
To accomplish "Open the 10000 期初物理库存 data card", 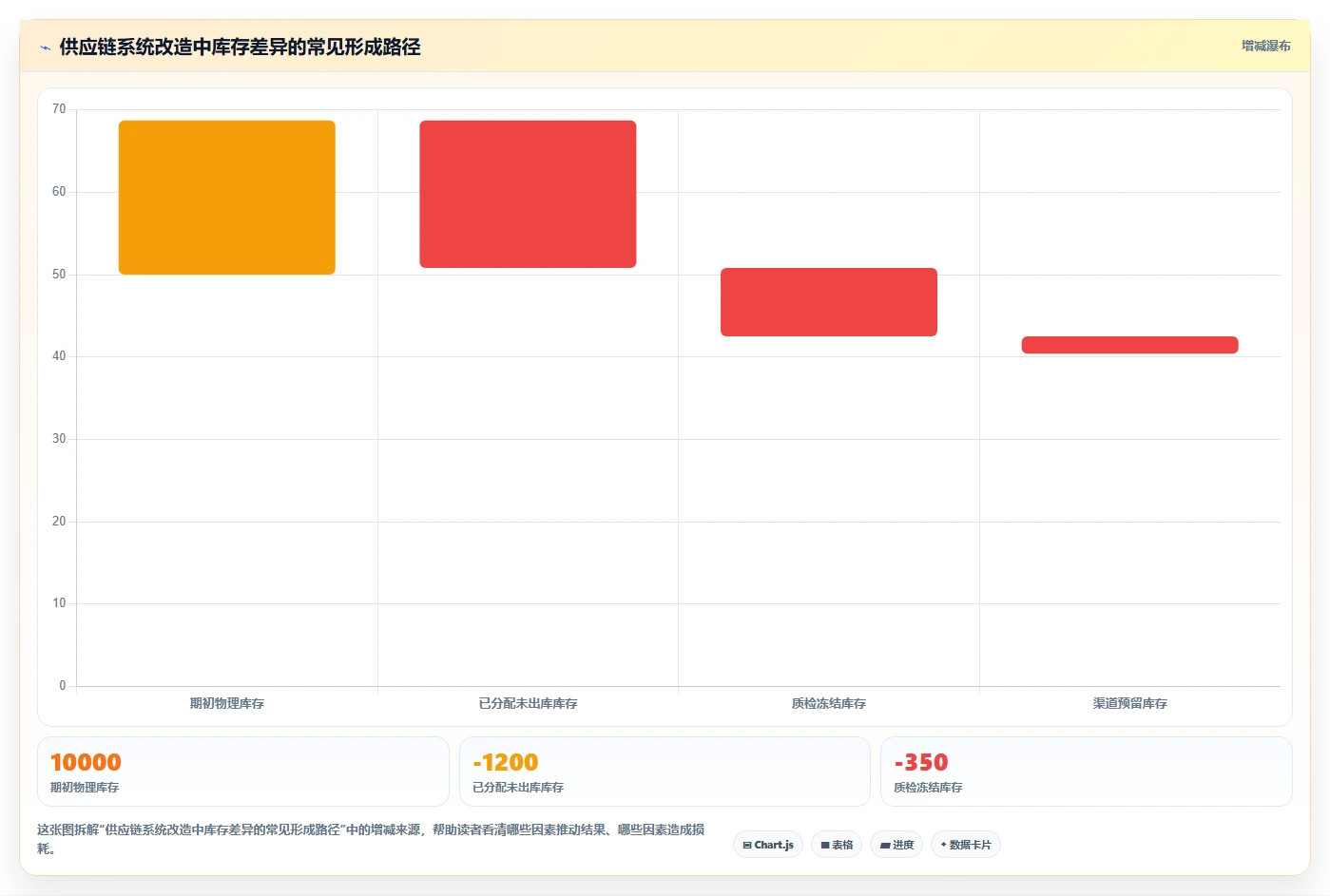I will tap(243, 772).
